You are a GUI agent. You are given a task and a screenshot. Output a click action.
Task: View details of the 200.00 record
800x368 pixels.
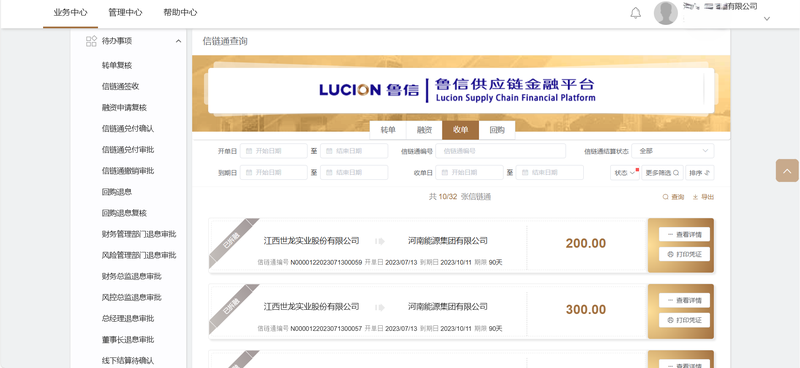click(684, 235)
